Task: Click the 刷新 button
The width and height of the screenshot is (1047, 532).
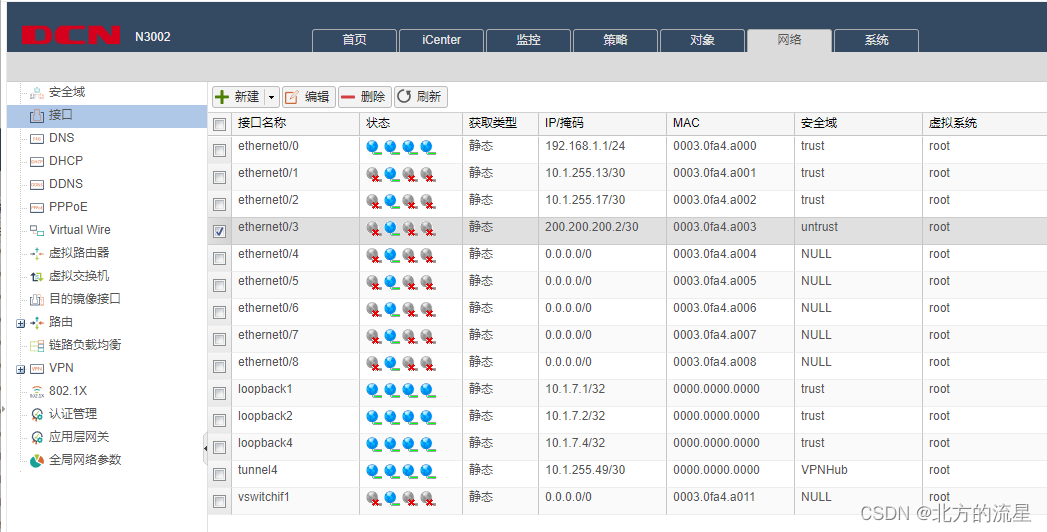Action: 421,97
